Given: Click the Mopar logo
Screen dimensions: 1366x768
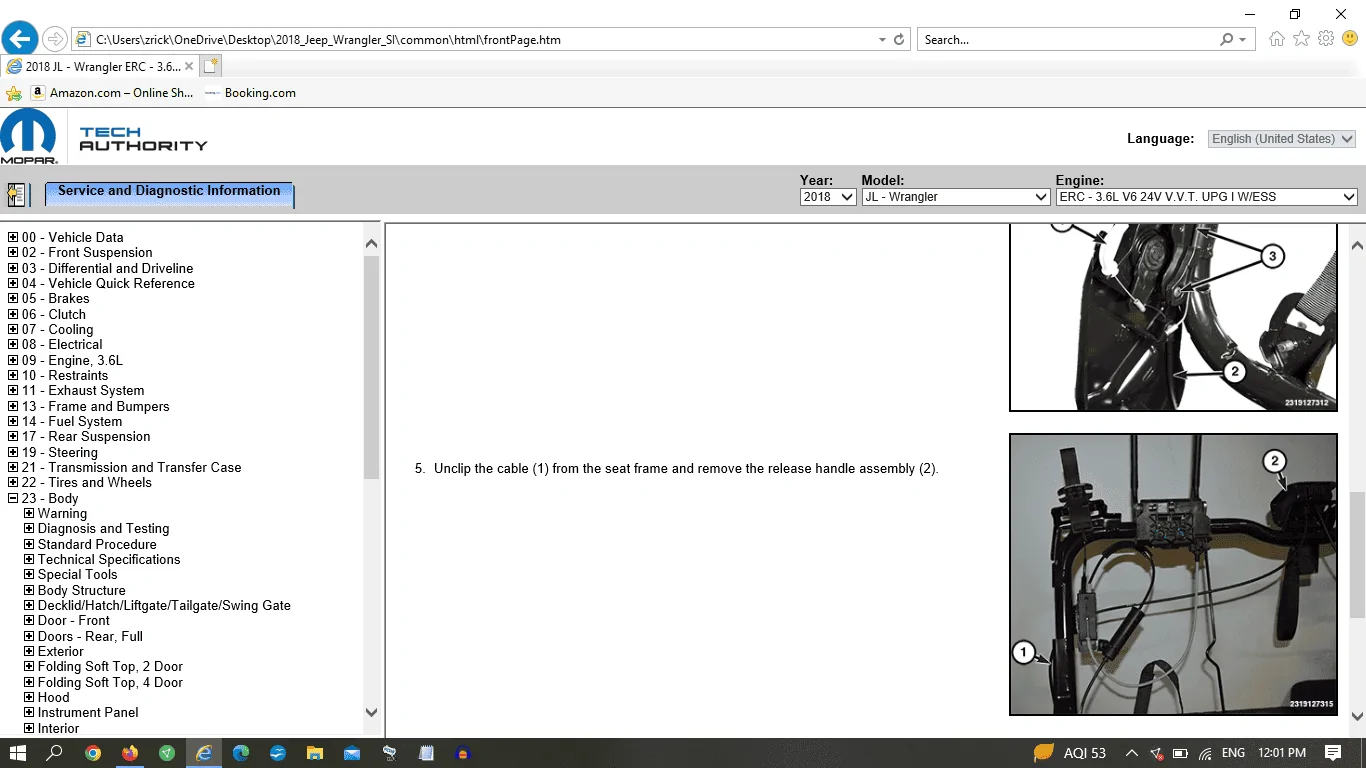Looking at the screenshot, I should tap(29, 136).
